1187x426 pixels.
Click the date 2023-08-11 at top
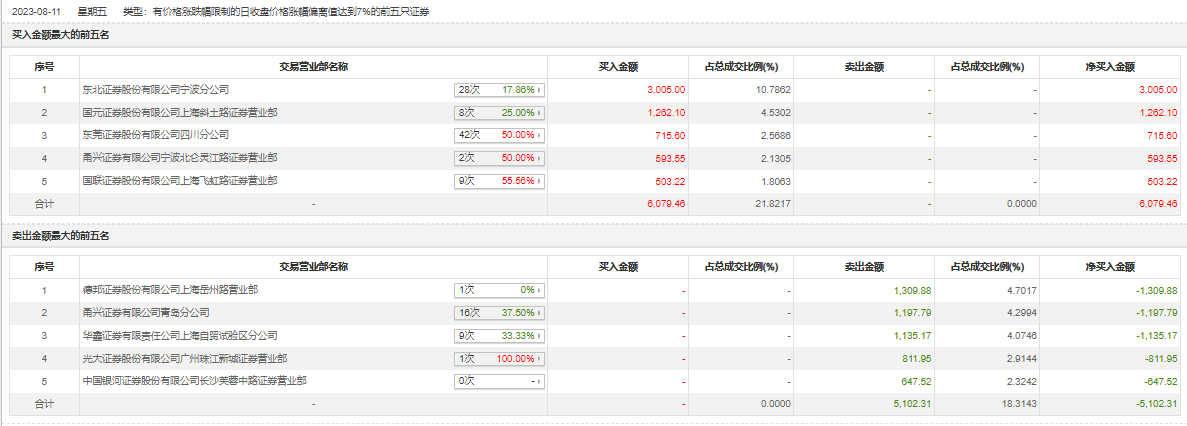[x=37, y=12]
